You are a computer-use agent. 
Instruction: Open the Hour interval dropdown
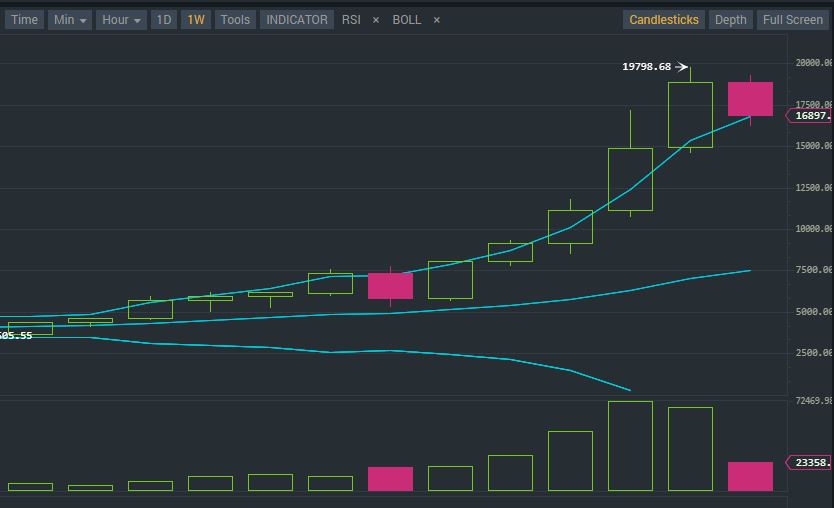click(x=121, y=20)
